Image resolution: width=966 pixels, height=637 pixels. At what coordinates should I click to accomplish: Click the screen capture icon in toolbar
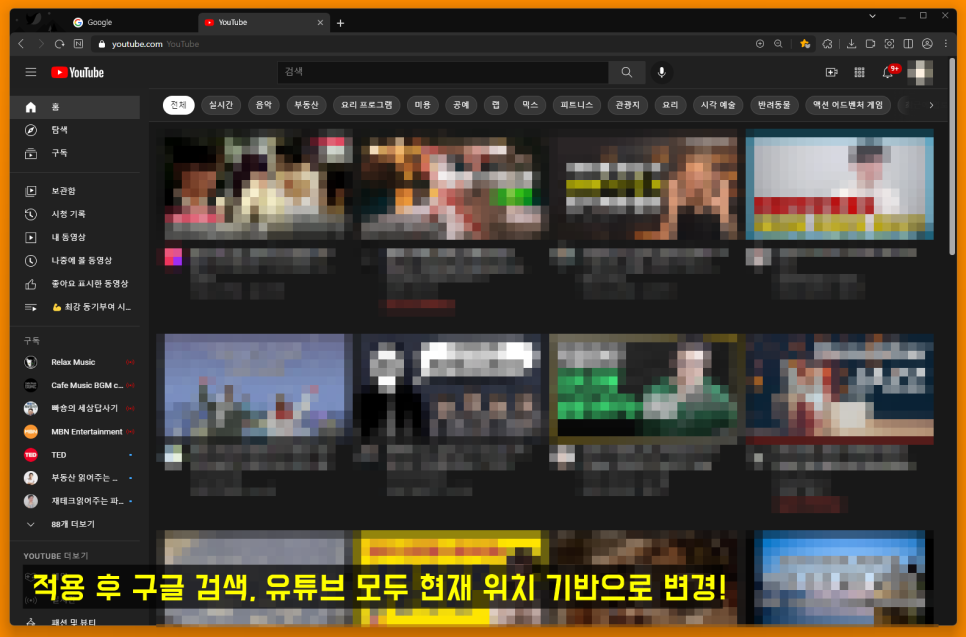click(889, 44)
